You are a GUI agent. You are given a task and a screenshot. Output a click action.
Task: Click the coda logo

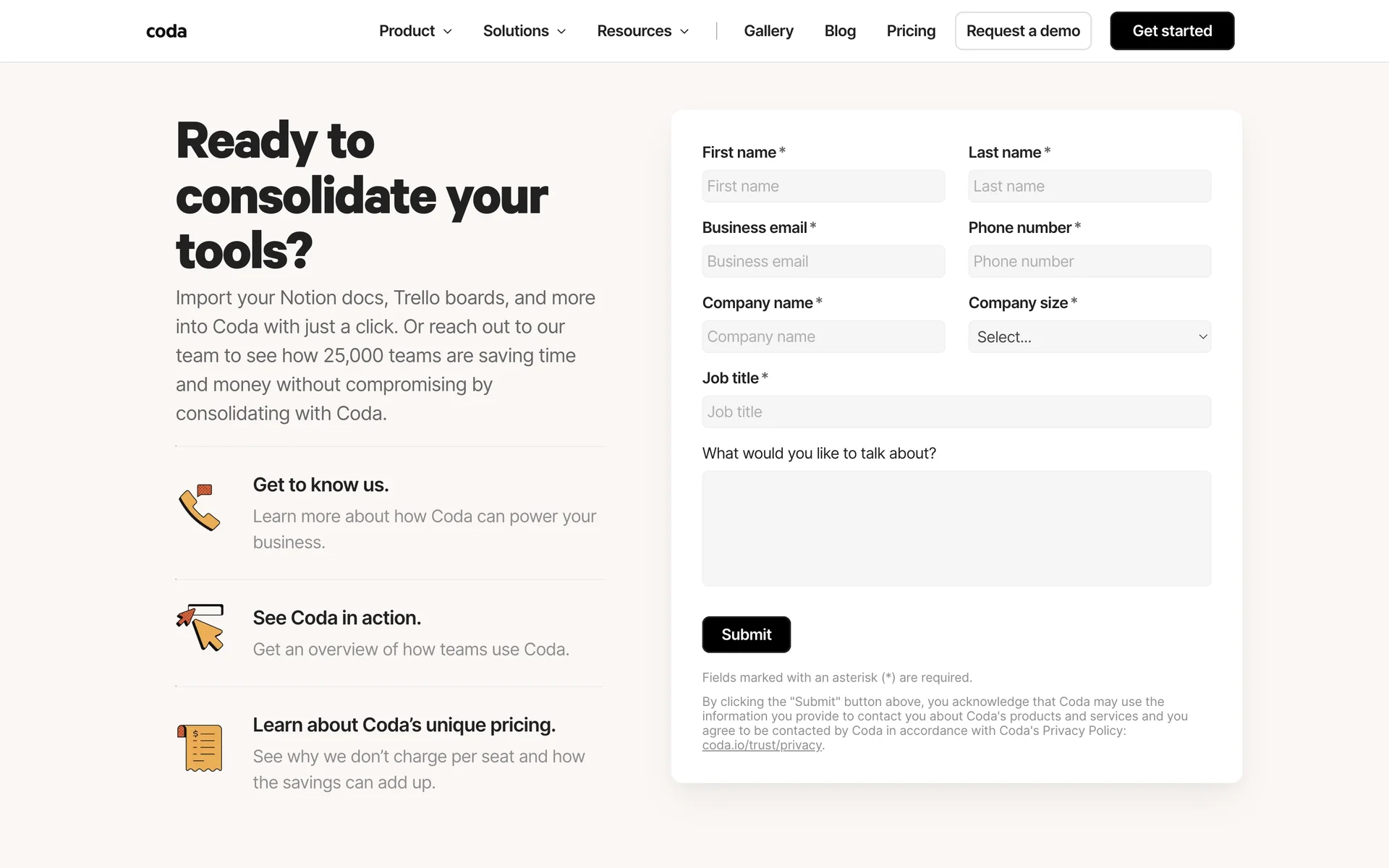[166, 31]
